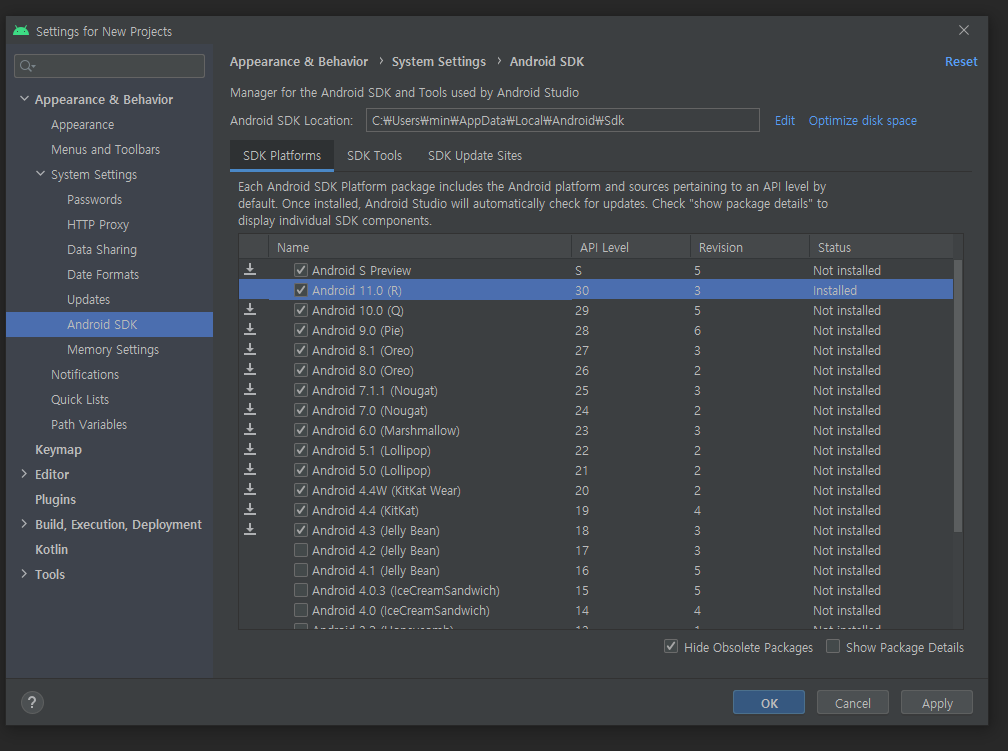Sort by the API Level column header
The width and height of the screenshot is (1008, 751).
(631, 248)
